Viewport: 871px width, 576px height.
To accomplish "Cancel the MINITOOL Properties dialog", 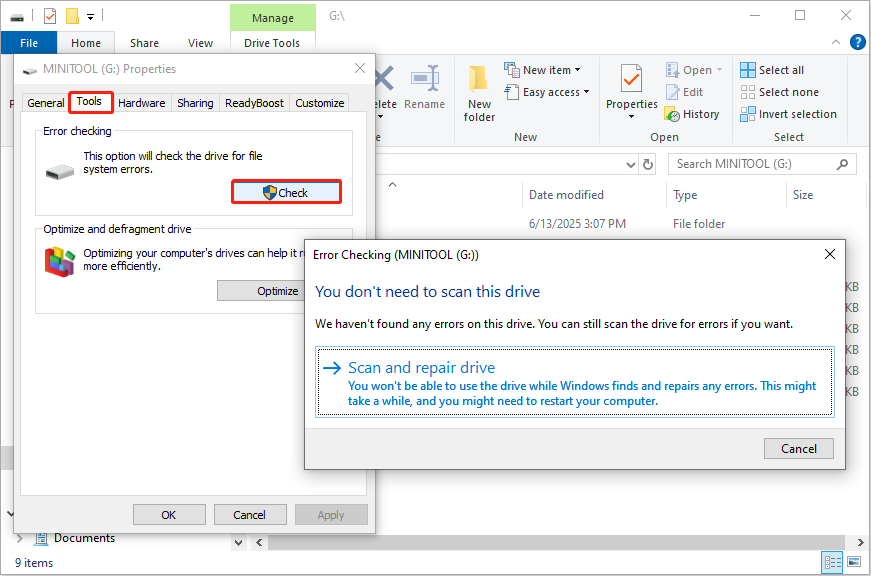I will (x=250, y=514).
